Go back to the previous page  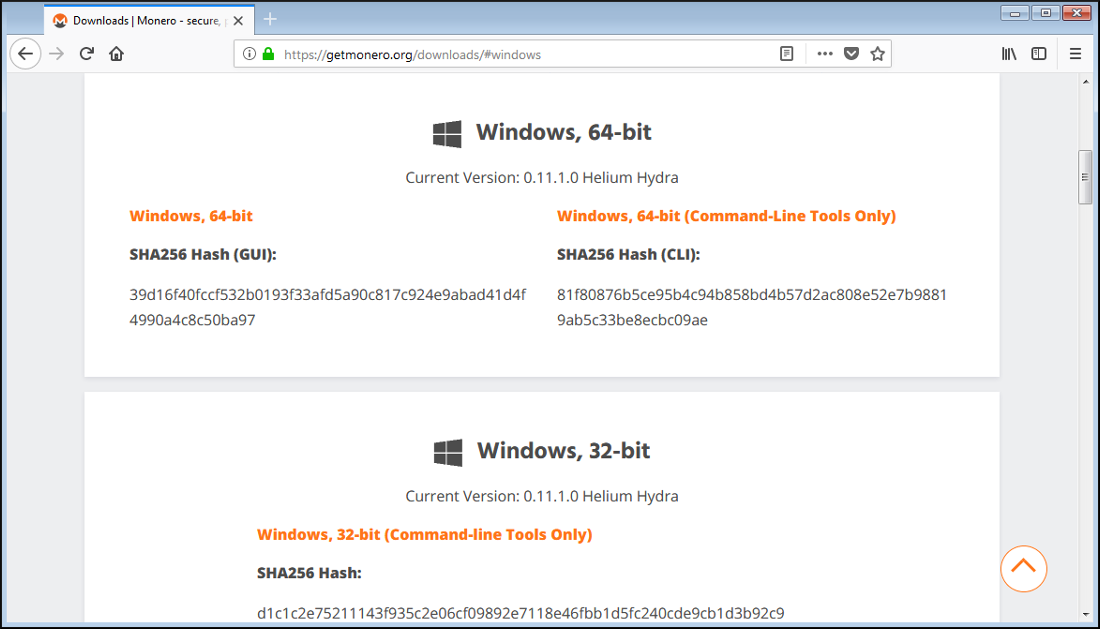pos(25,54)
